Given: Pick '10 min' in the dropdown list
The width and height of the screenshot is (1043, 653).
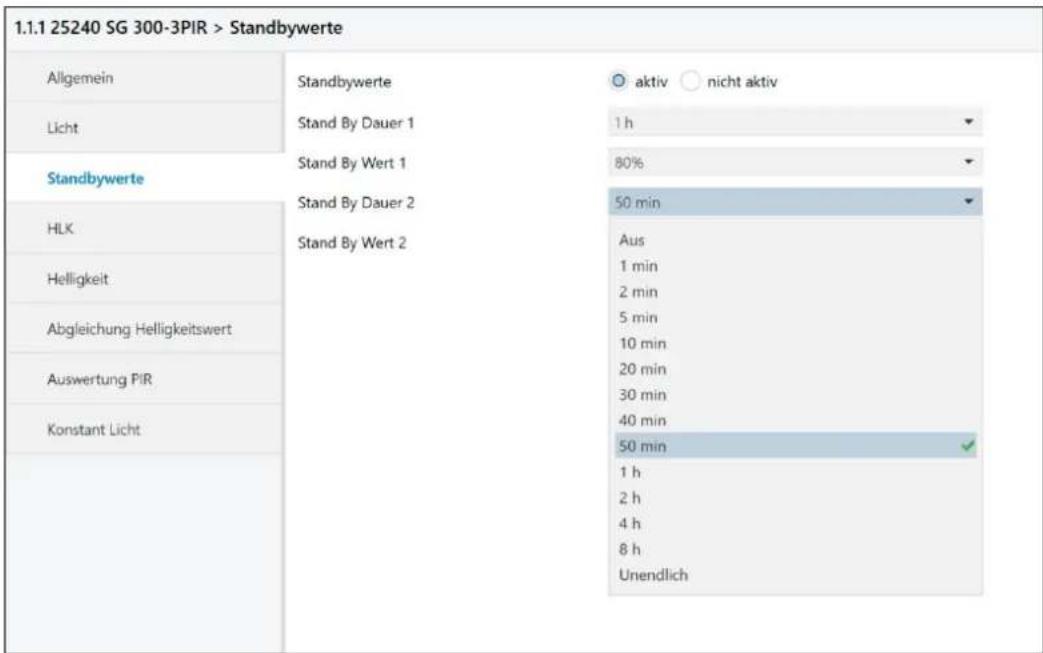Looking at the screenshot, I should (x=796, y=343).
